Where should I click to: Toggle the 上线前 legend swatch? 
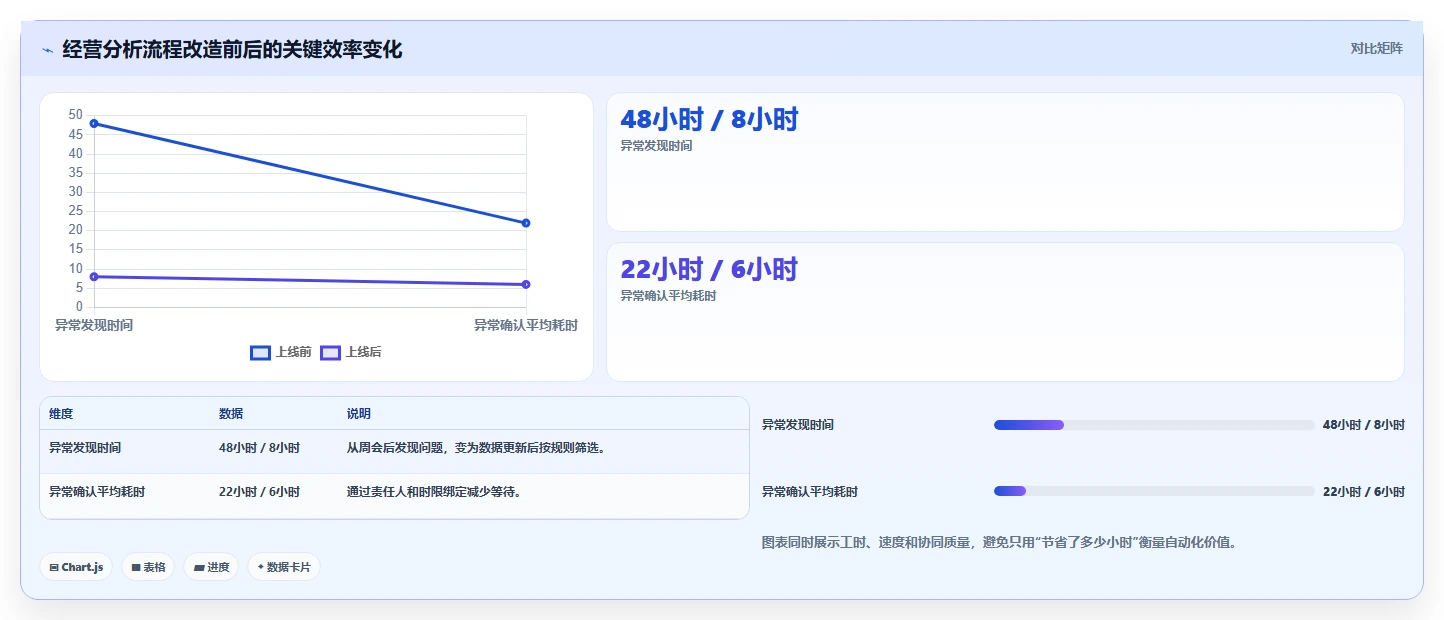tap(260, 352)
